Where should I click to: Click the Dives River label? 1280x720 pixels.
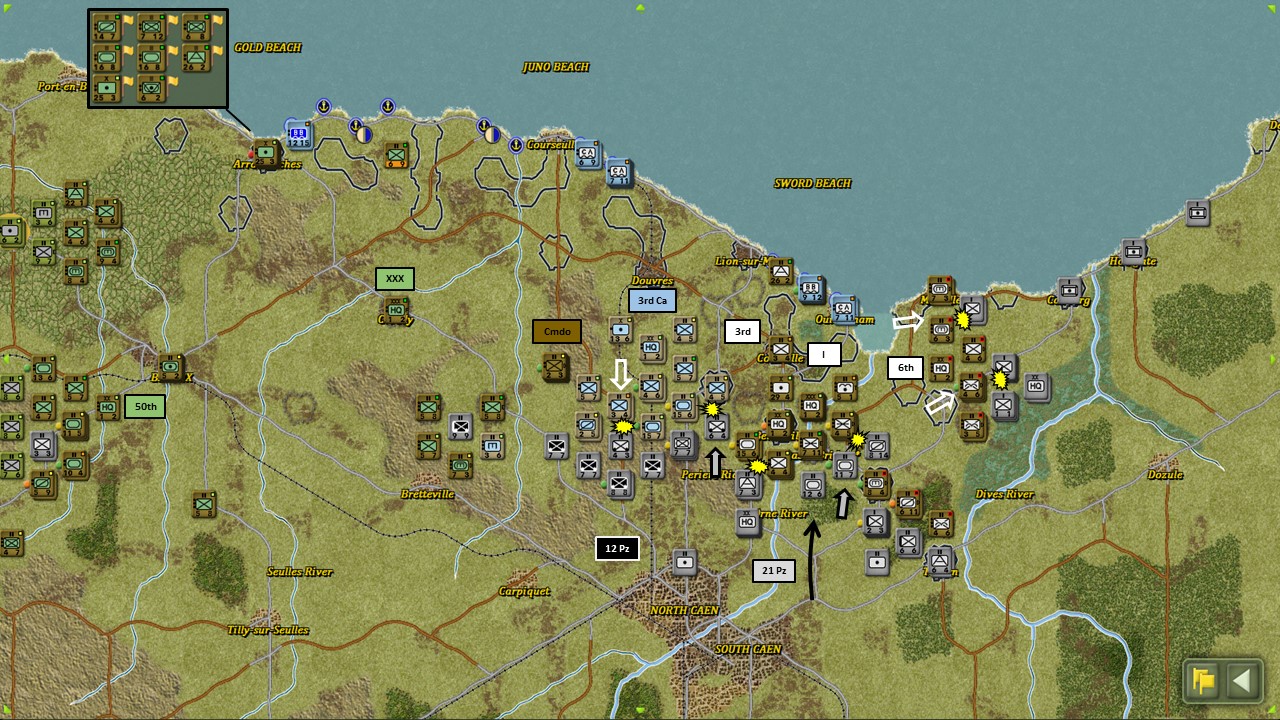point(1004,494)
